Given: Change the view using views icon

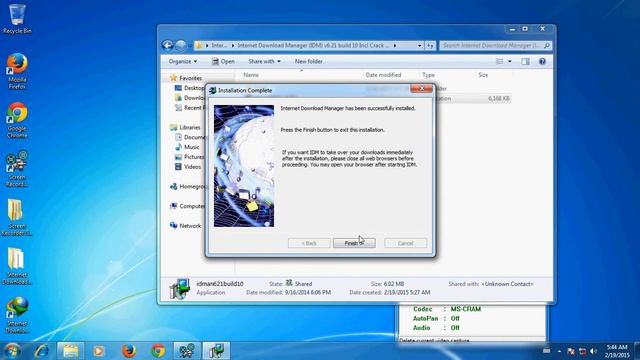Looking at the screenshot, I should pyautogui.click(x=500, y=61).
